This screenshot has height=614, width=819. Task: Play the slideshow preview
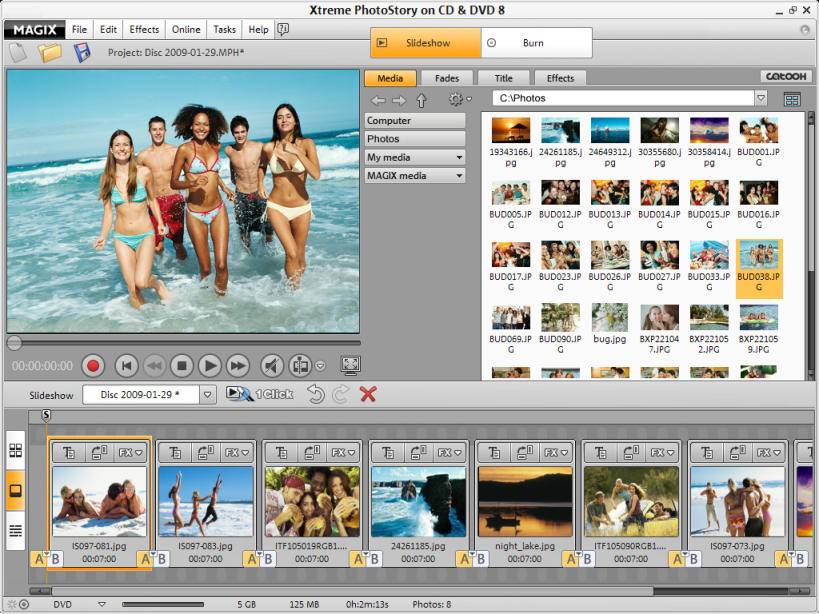tap(209, 366)
